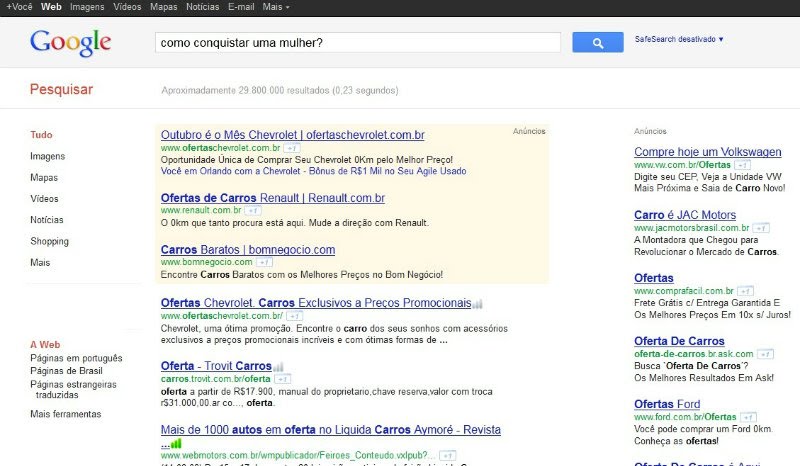Select Vídeos filter in left sidebar
Viewport: 800px width, 466px height.
(x=44, y=199)
